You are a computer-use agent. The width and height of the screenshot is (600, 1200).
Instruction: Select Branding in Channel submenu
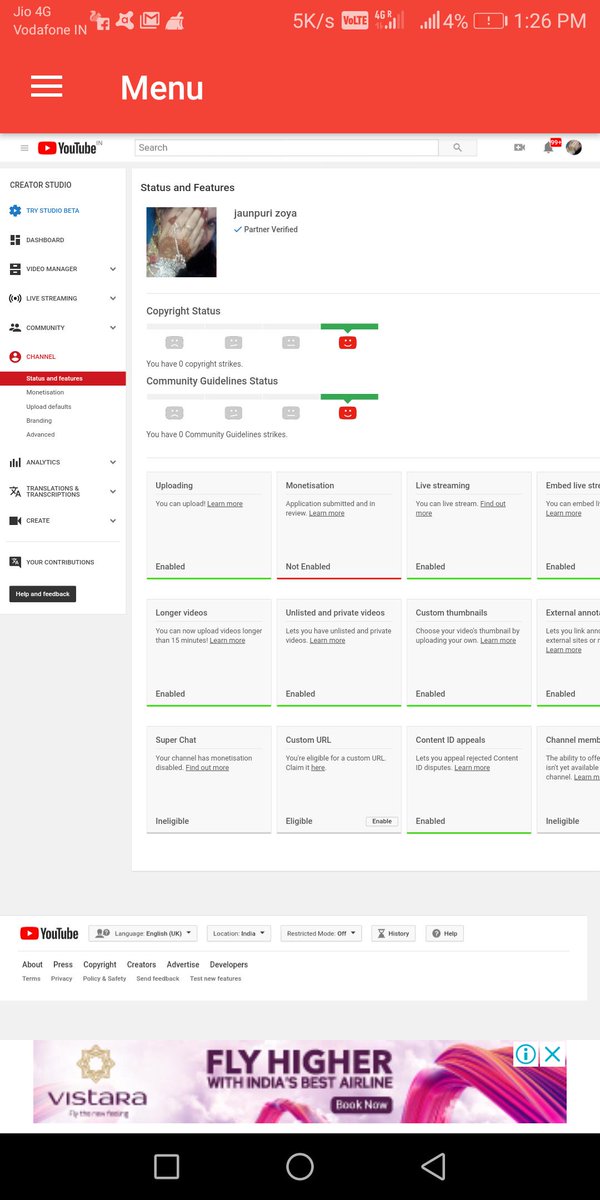point(39,421)
